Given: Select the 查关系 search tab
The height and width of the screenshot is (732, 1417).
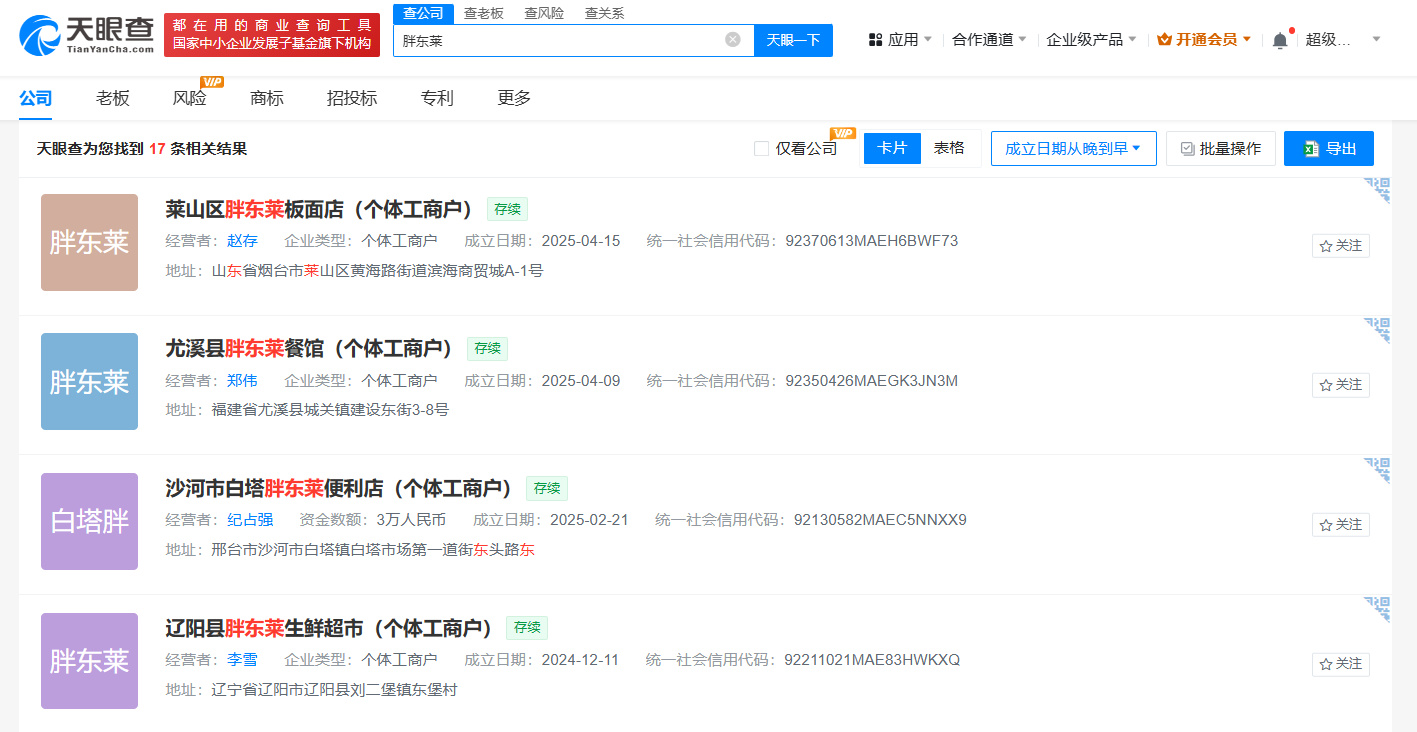Looking at the screenshot, I should click(604, 13).
